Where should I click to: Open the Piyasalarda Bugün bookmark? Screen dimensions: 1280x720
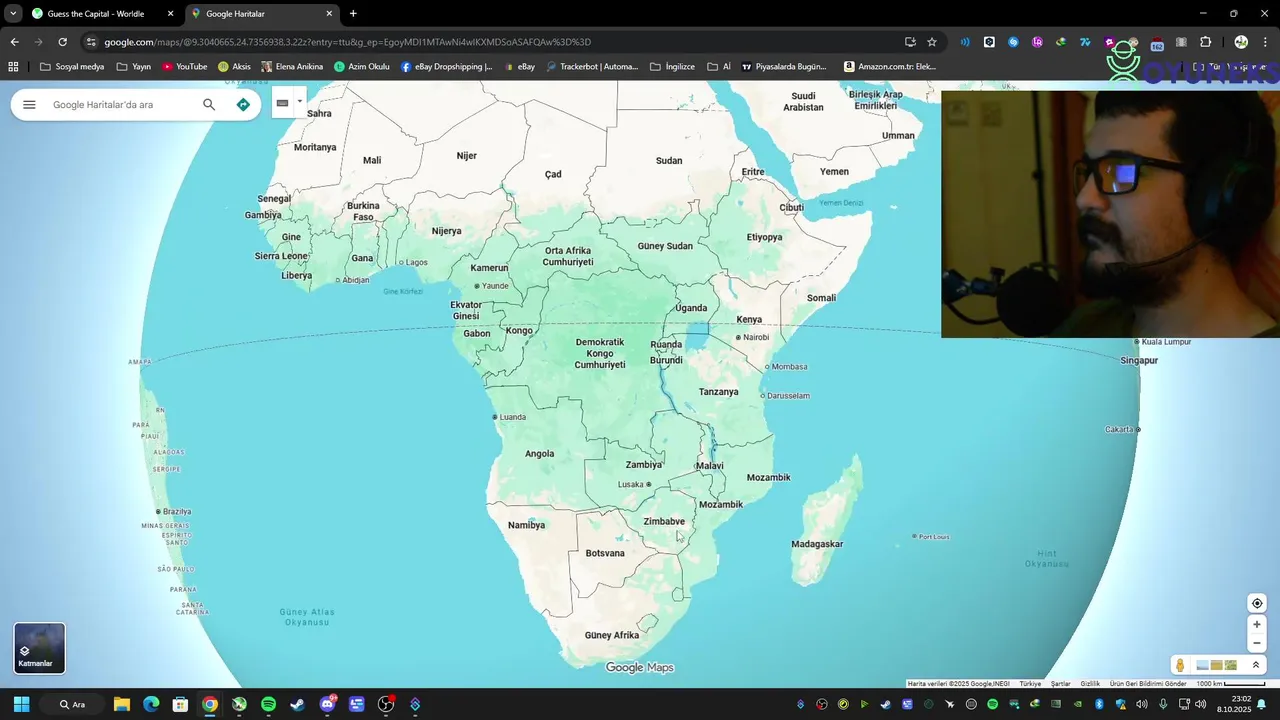pos(784,67)
